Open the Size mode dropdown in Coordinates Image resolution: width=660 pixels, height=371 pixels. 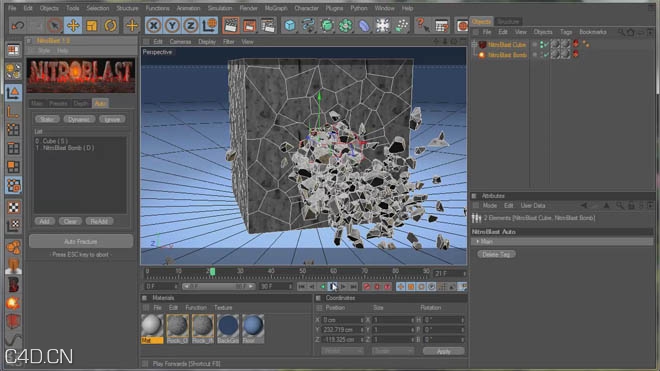pos(392,351)
